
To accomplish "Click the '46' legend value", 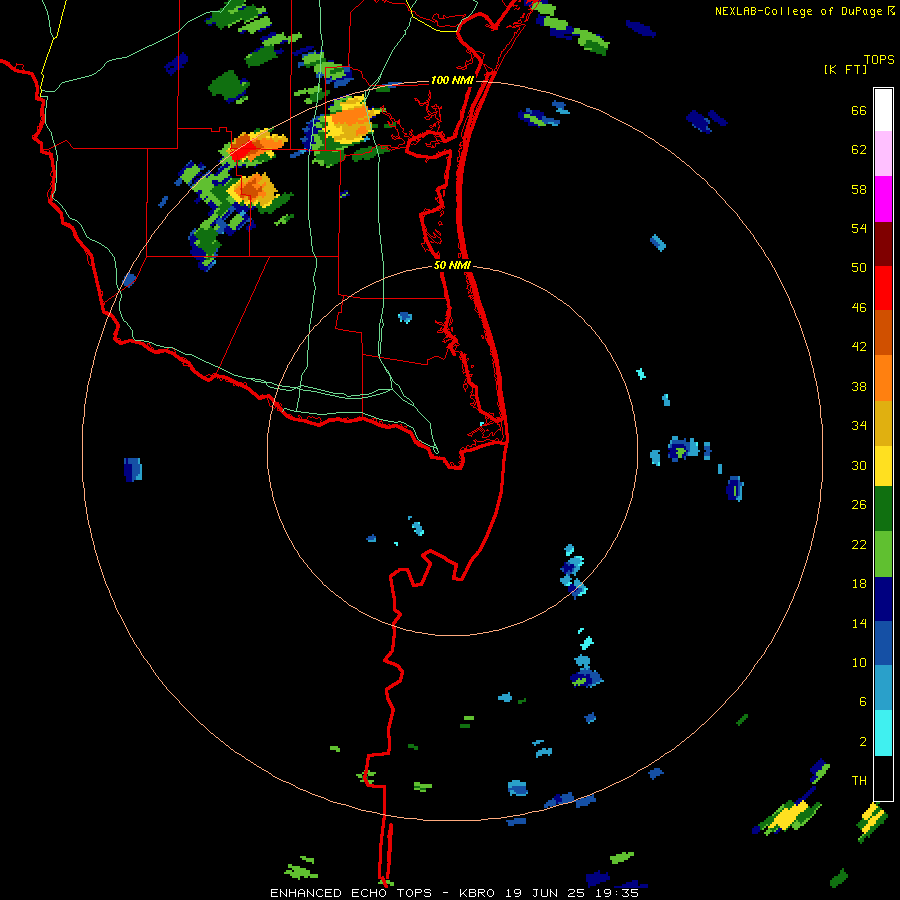I will 859,308.
